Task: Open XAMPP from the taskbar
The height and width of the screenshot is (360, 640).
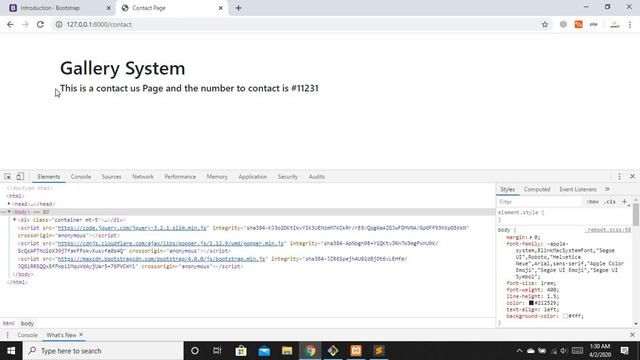Action: click(356, 351)
